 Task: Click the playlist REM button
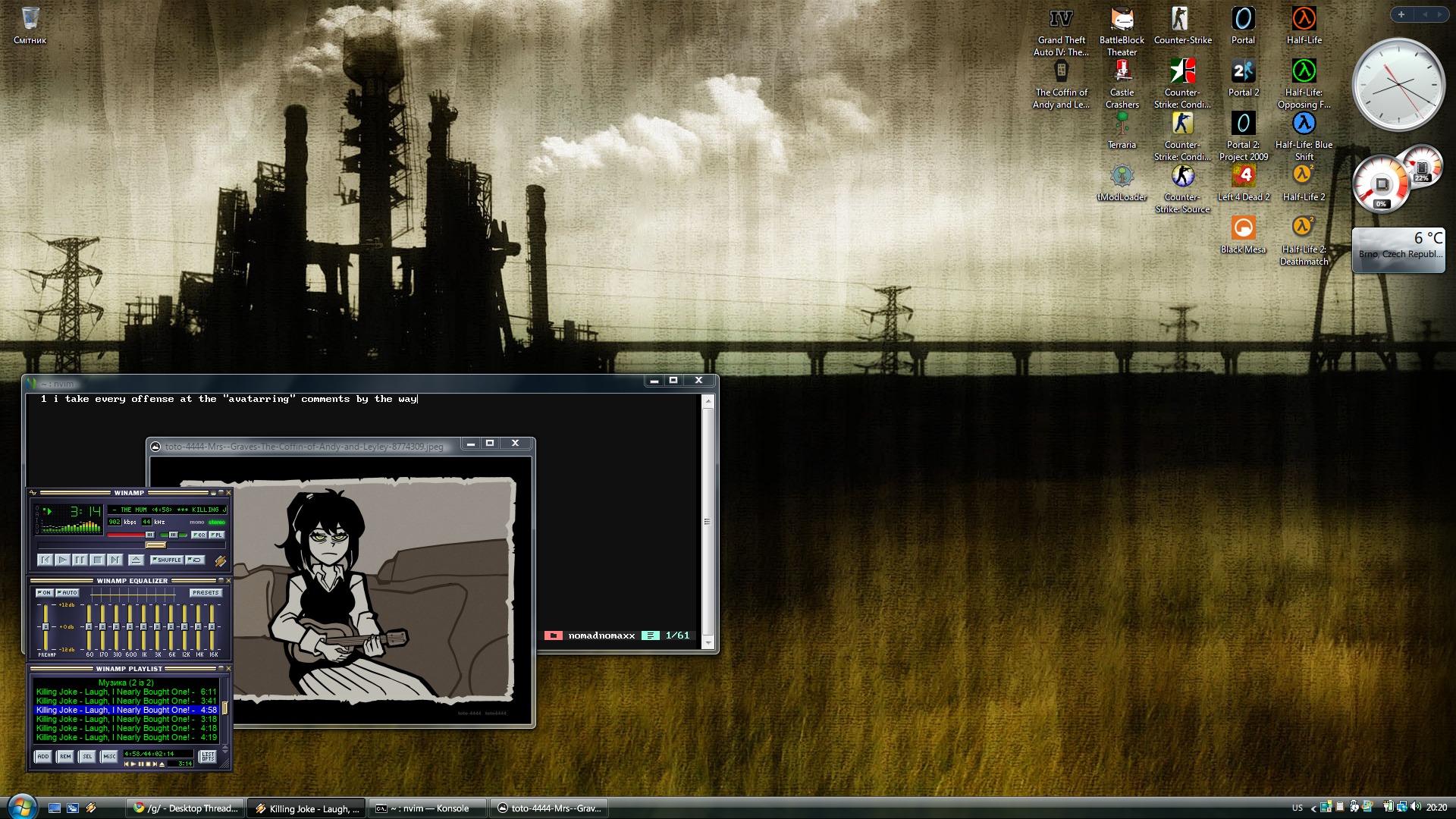(65, 756)
